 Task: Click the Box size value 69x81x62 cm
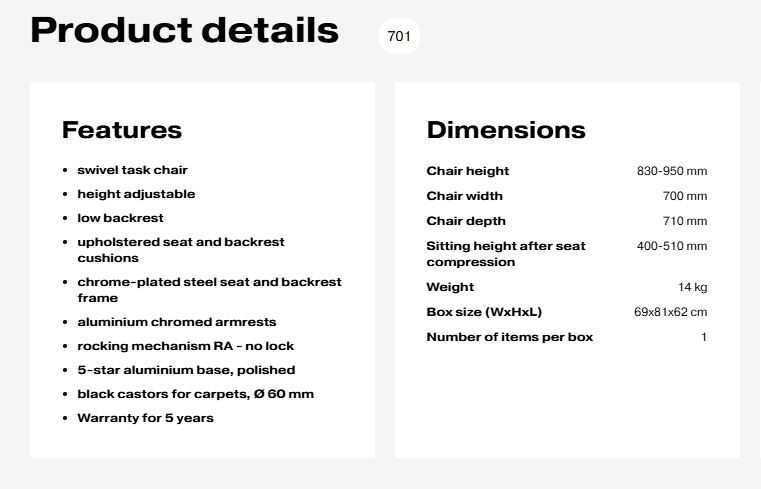[670, 312]
